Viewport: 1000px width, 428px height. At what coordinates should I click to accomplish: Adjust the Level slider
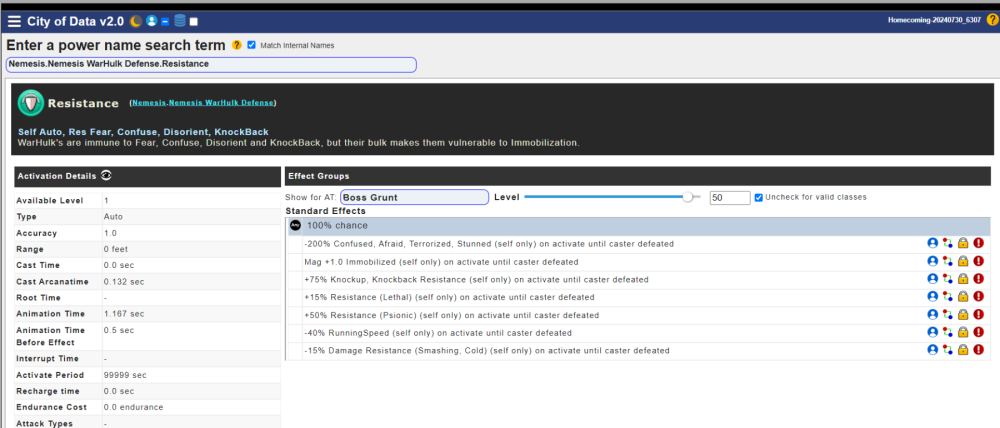[x=687, y=197]
